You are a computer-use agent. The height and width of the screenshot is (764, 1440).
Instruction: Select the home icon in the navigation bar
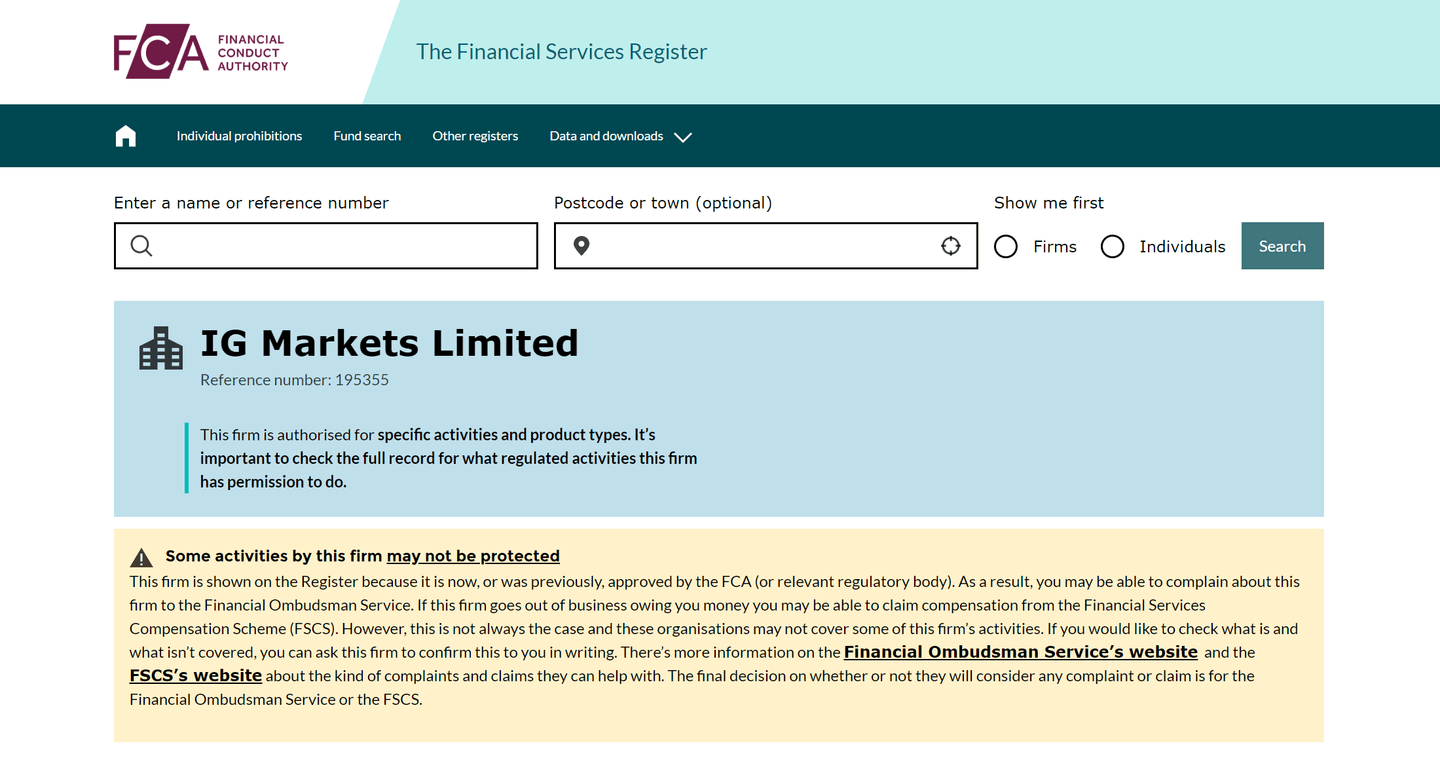[x=125, y=135]
